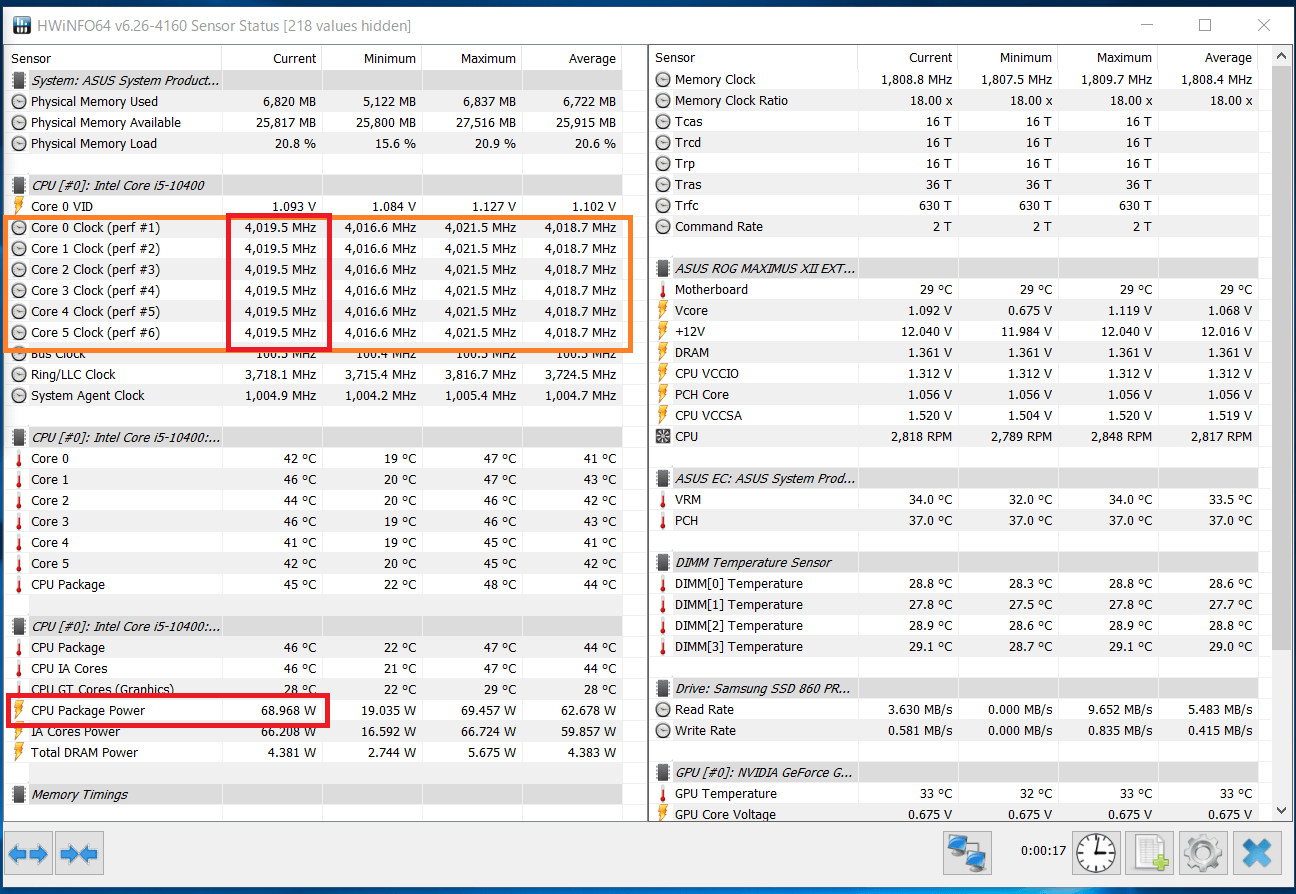The width and height of the screenshot is (1296, 894).
Task: Click the System Agent Clock row icon
Action: point(19,395)
